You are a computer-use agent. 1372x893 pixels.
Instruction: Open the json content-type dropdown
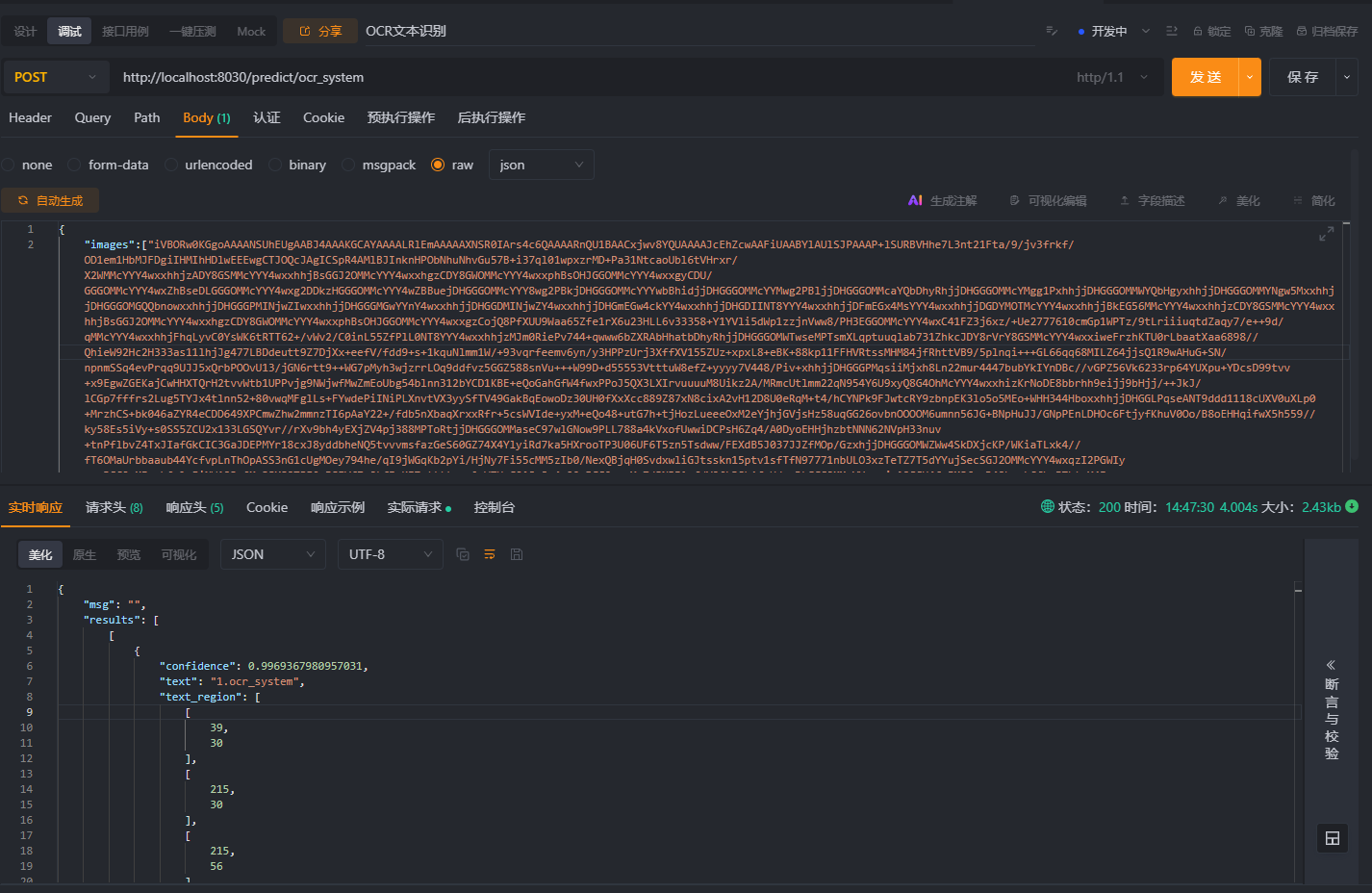(x=541, y=165)
